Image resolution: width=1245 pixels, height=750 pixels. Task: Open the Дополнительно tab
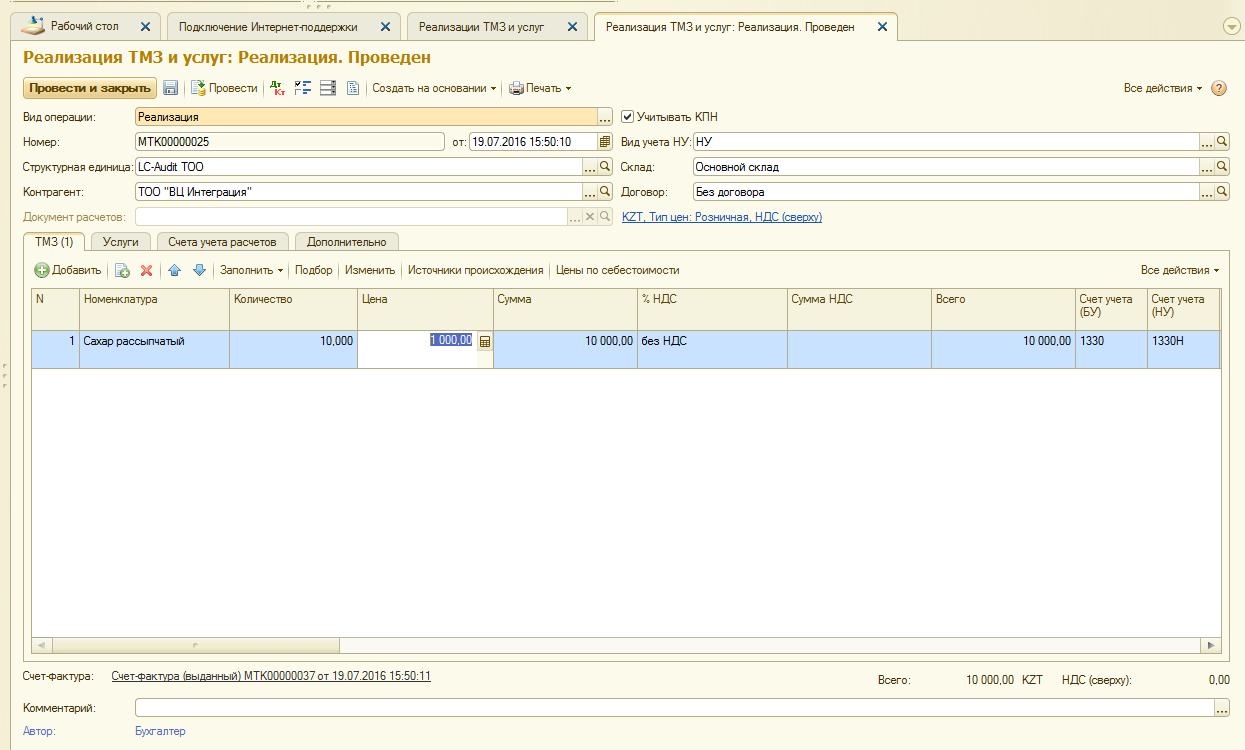(347, 241)
